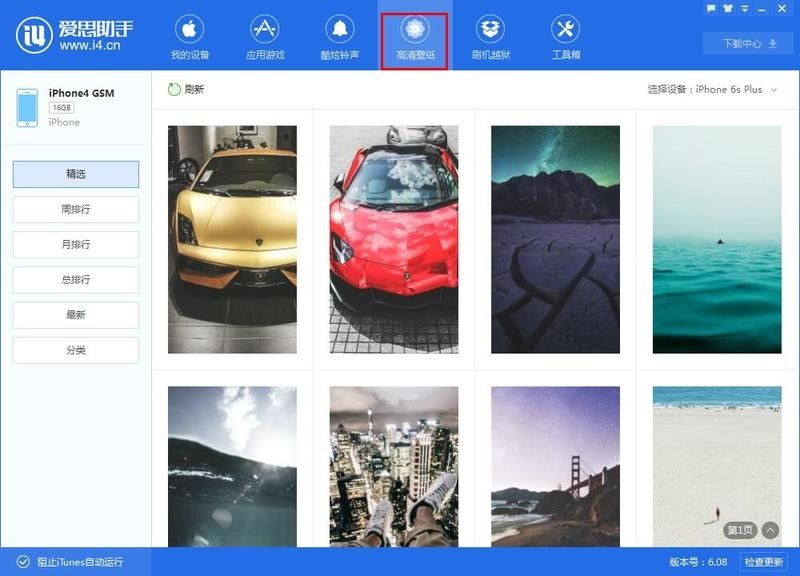Open the black and white lake wallpaper
Image resolution: width=800 pixels, height=576 pixels.
(232, 466)
